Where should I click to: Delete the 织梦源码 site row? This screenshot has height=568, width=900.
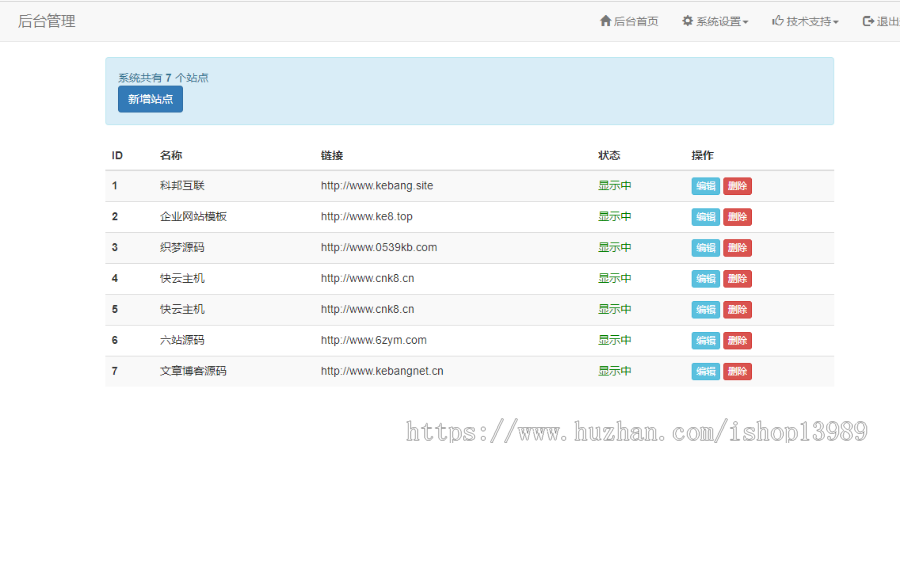tap(737, 248)
